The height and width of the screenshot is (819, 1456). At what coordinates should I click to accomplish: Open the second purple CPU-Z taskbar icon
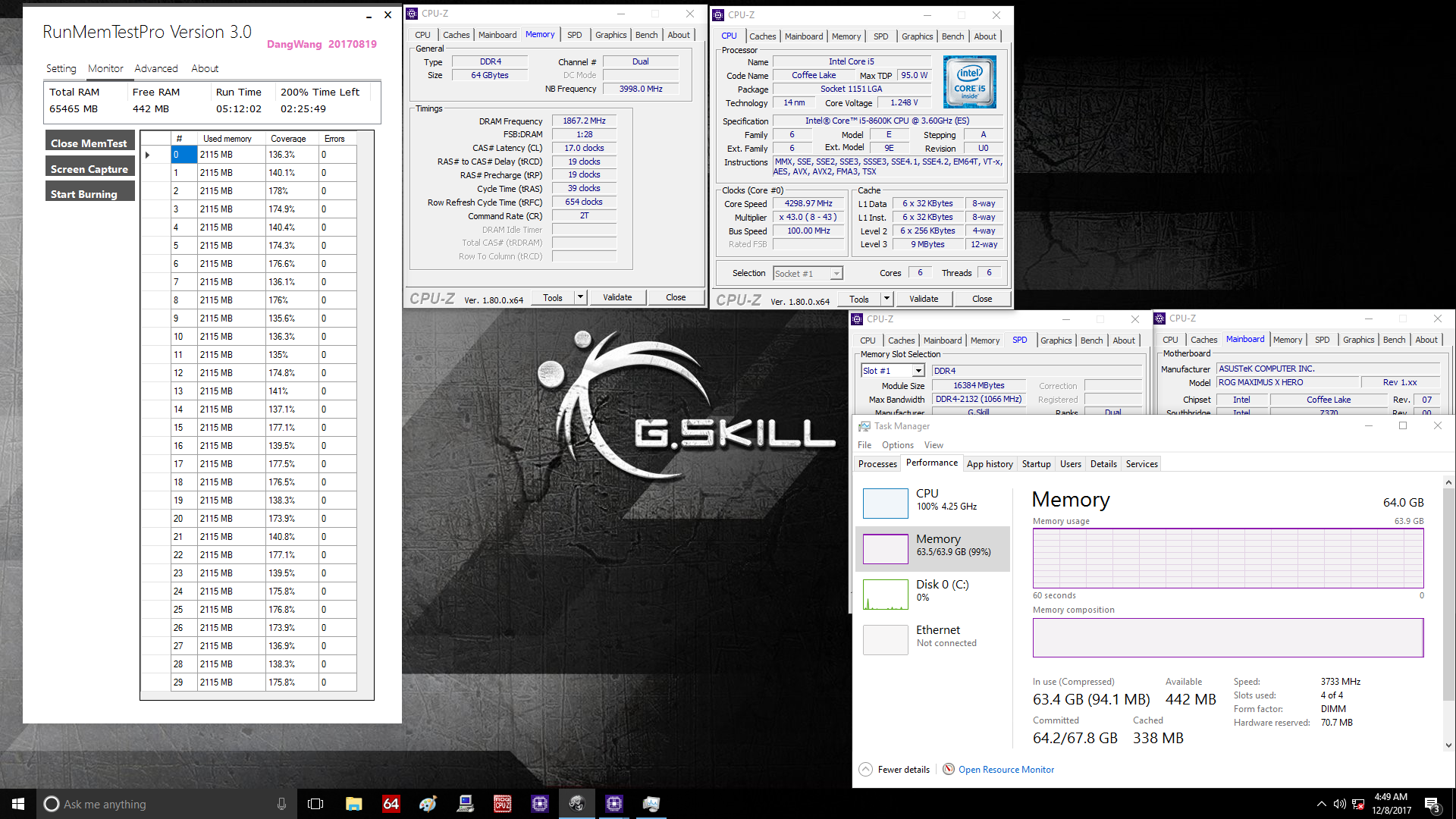click(613, 804)
